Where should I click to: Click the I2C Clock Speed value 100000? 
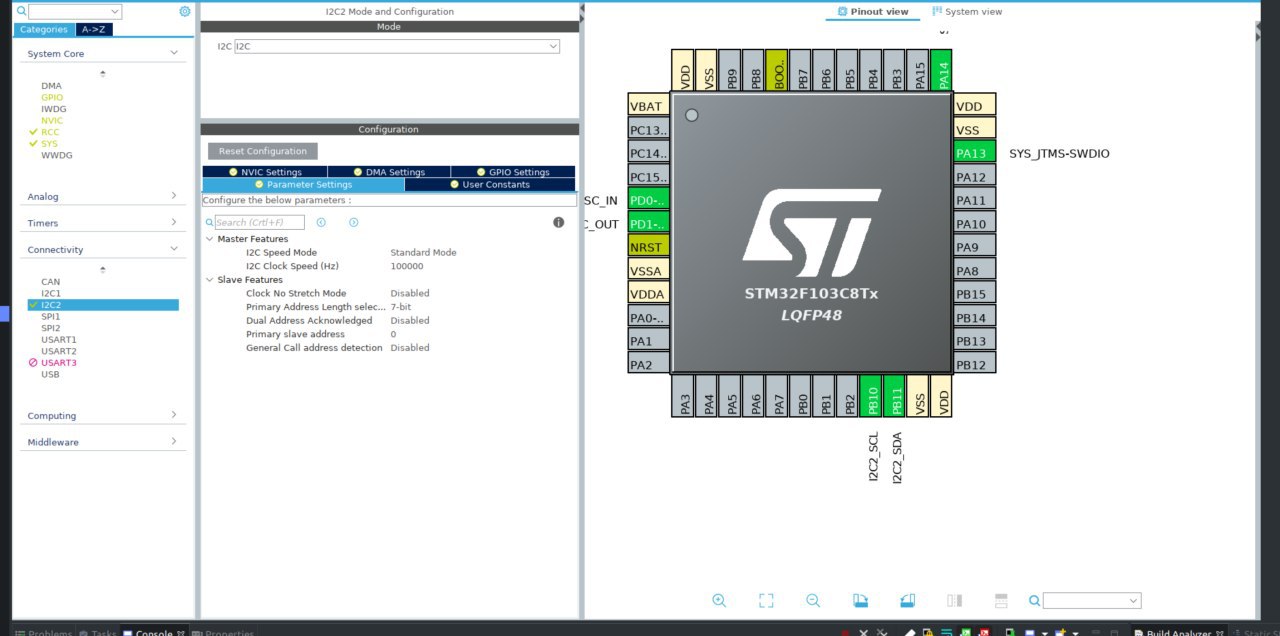(x=406, y=266)
